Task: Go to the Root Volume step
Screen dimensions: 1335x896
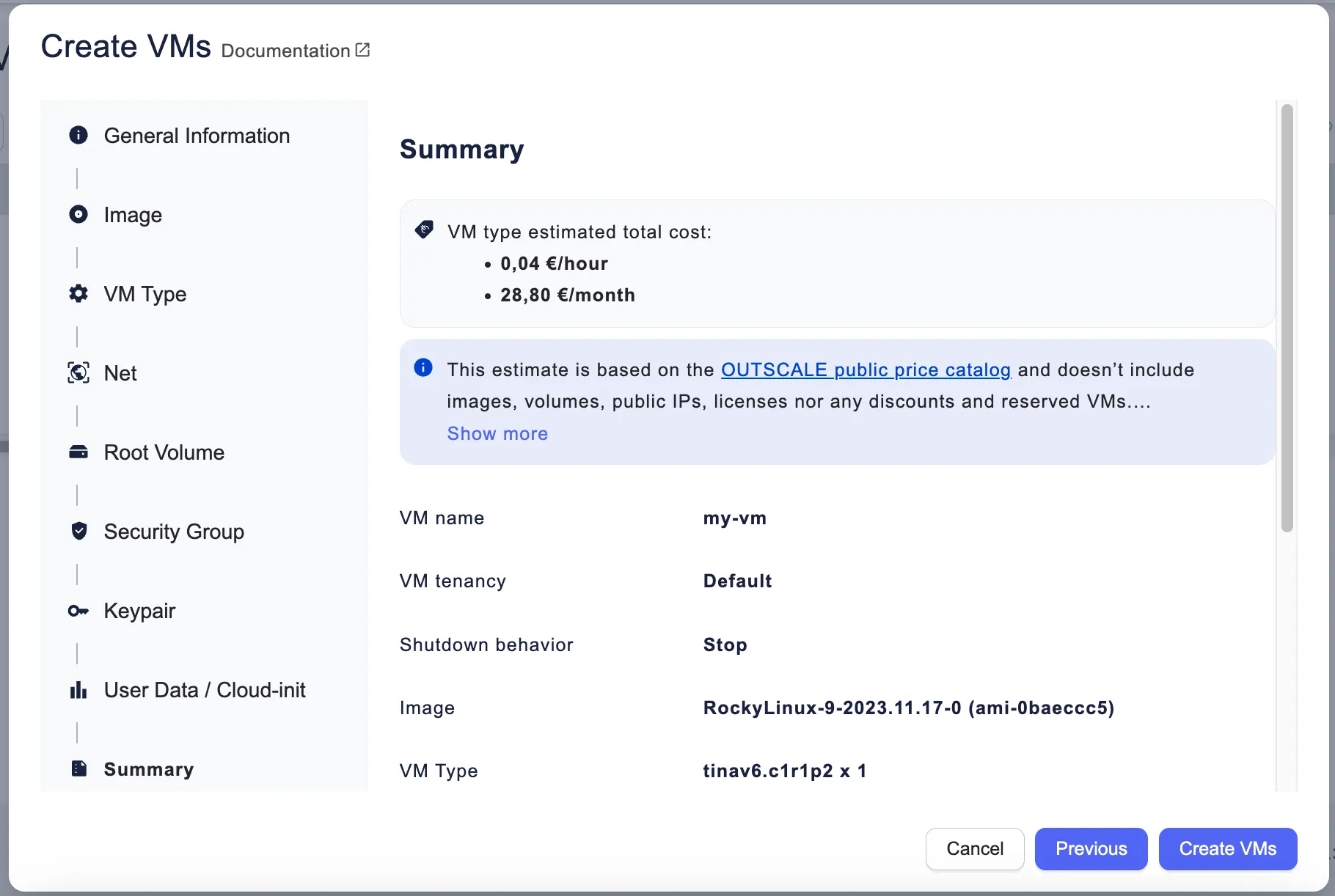Action: [164, 452]
